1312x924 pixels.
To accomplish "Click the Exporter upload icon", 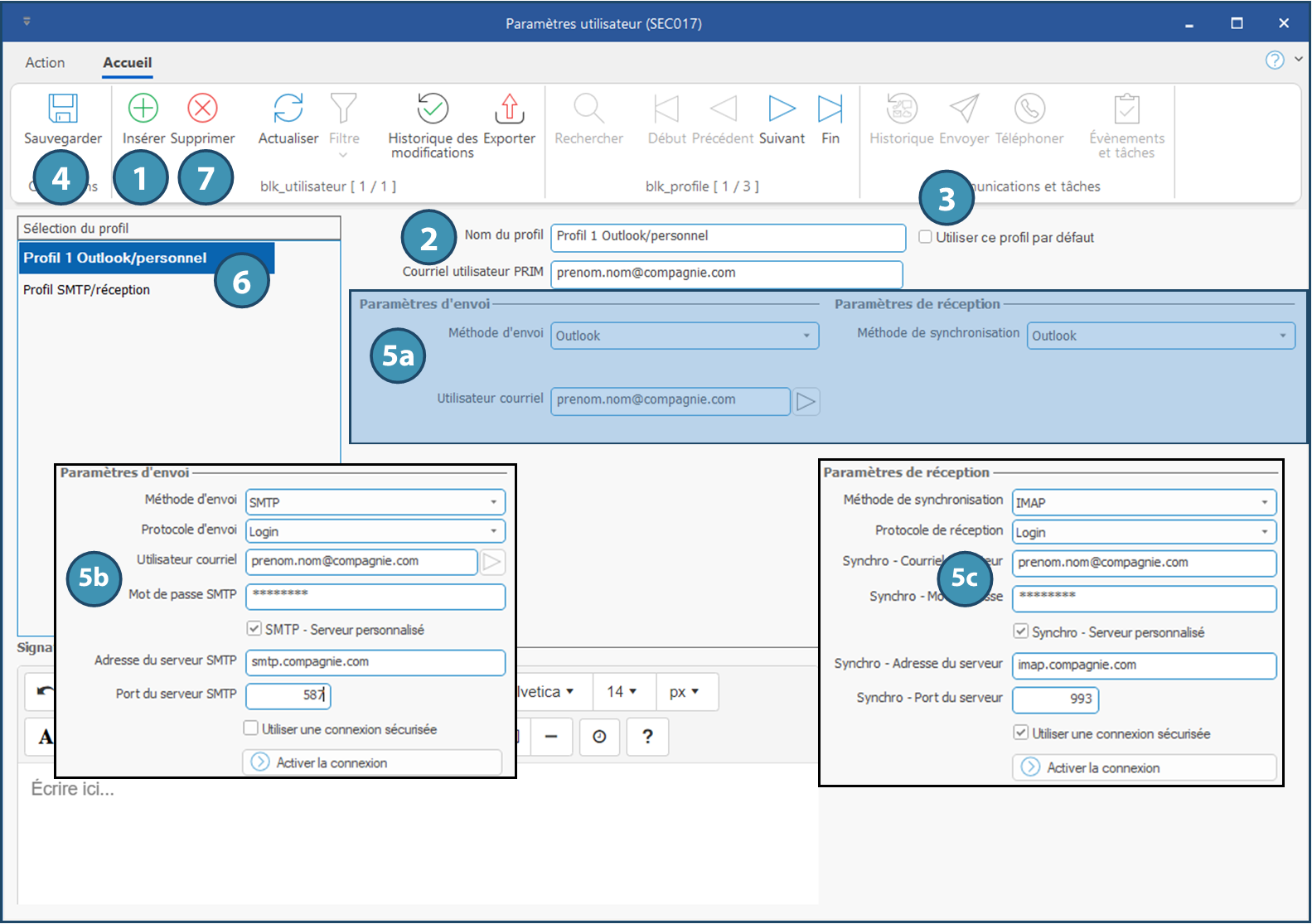I will coord(509,109).
